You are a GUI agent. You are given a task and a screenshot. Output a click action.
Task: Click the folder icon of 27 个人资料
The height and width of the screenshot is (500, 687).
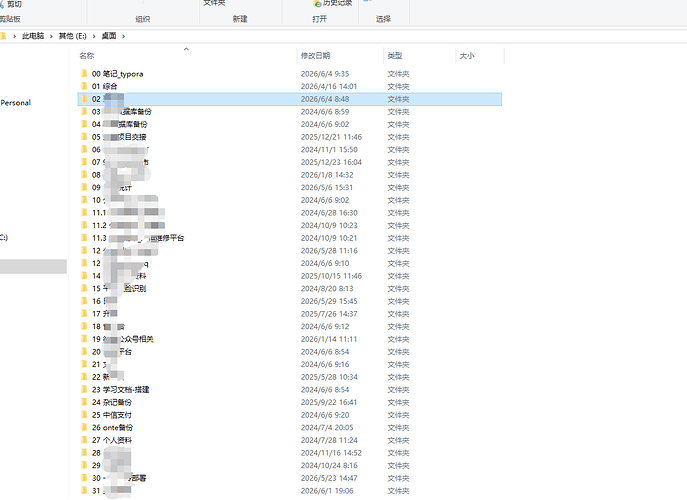click(84, 440)
